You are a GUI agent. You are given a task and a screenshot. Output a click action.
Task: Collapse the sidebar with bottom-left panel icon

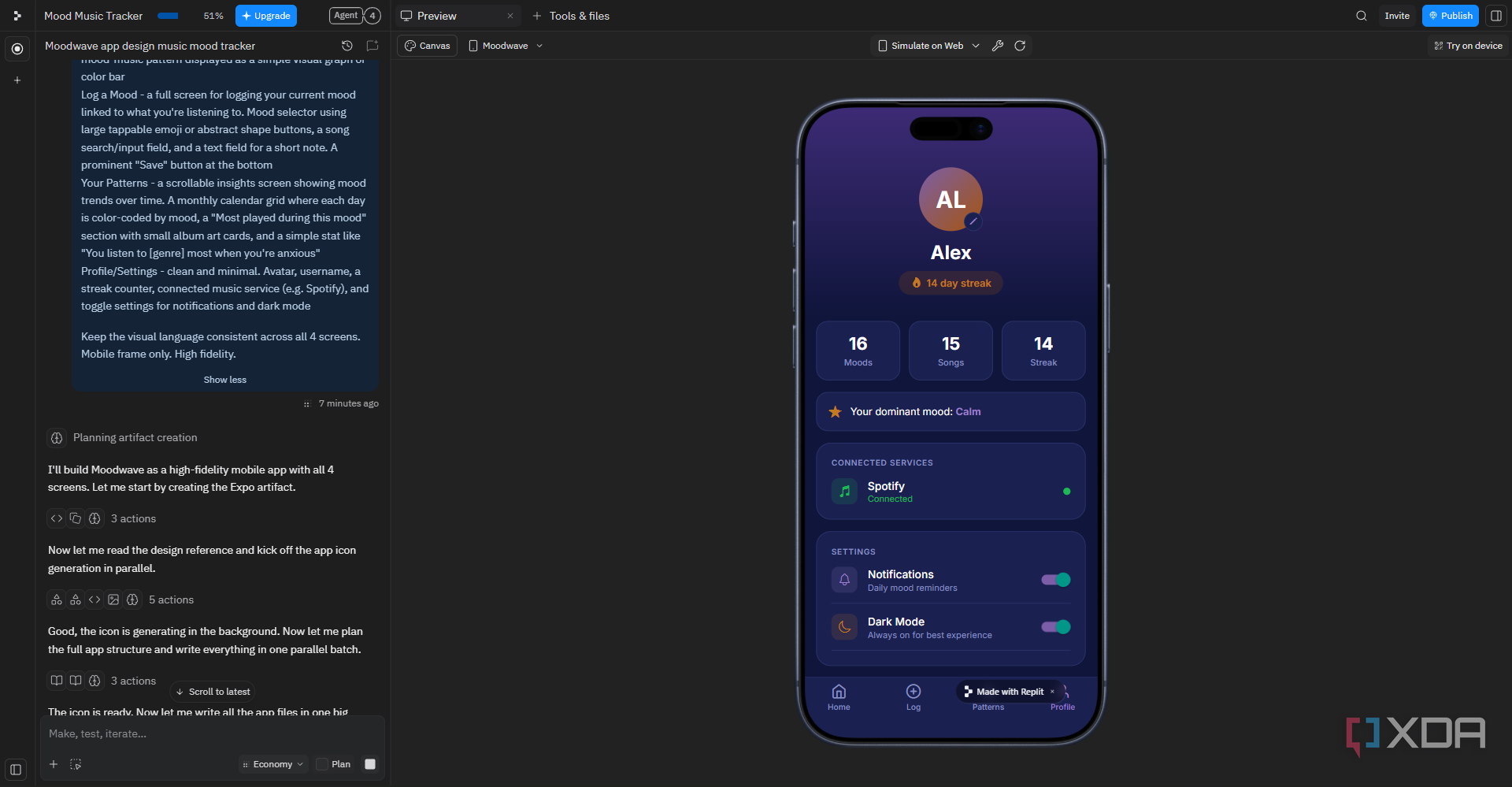click(16, 770)
